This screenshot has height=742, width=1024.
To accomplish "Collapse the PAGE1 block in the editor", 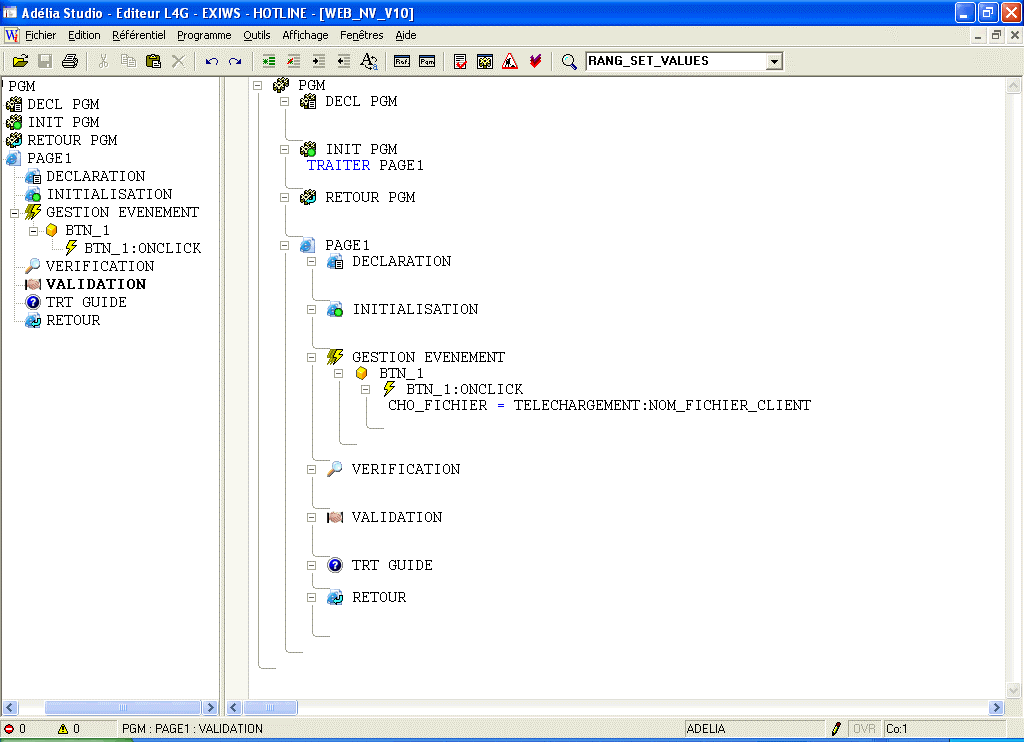I will pos(284,245).
